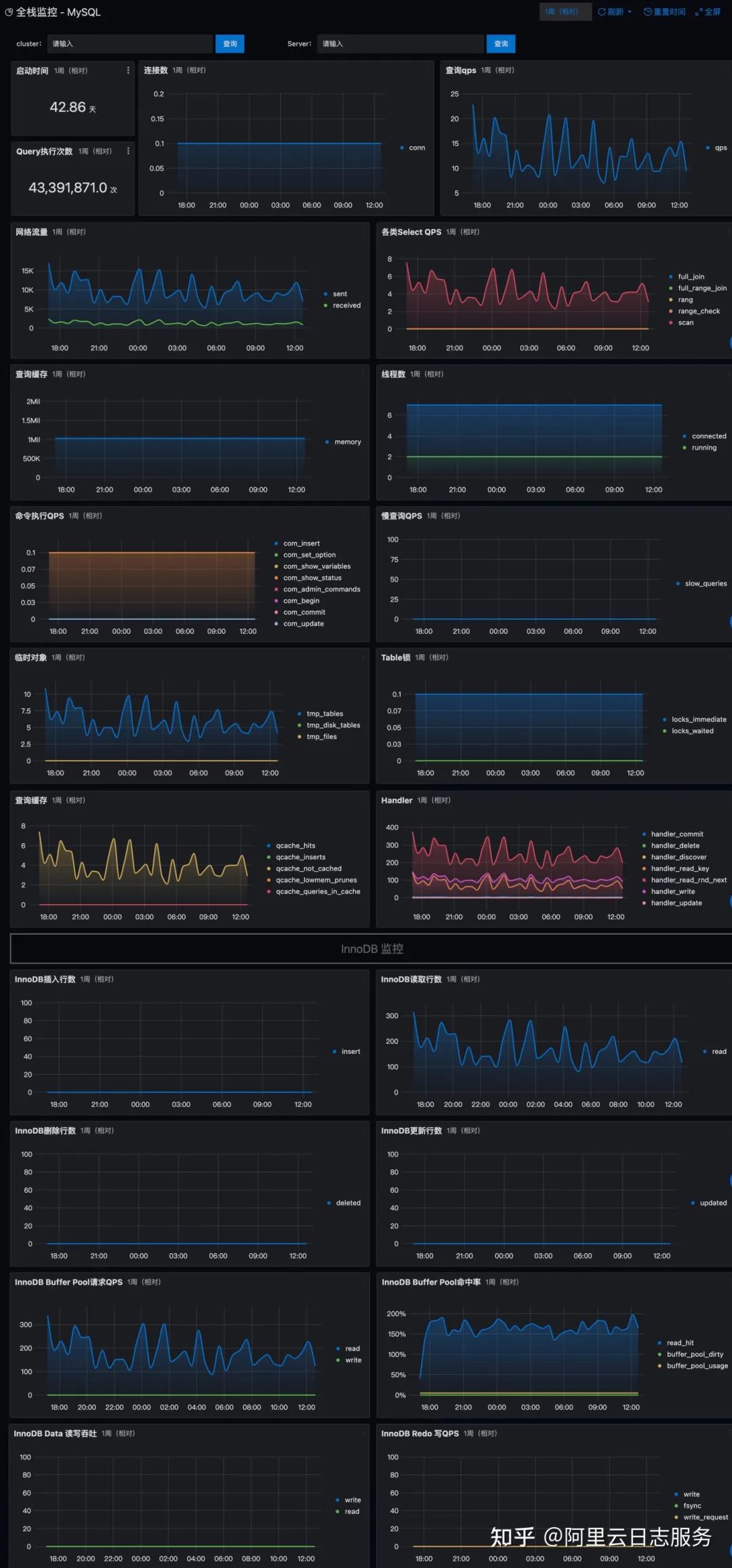Open the 启动时间 panel kebab menu
The width and height of the screenshot is (732, 1568).
point(128,70)
